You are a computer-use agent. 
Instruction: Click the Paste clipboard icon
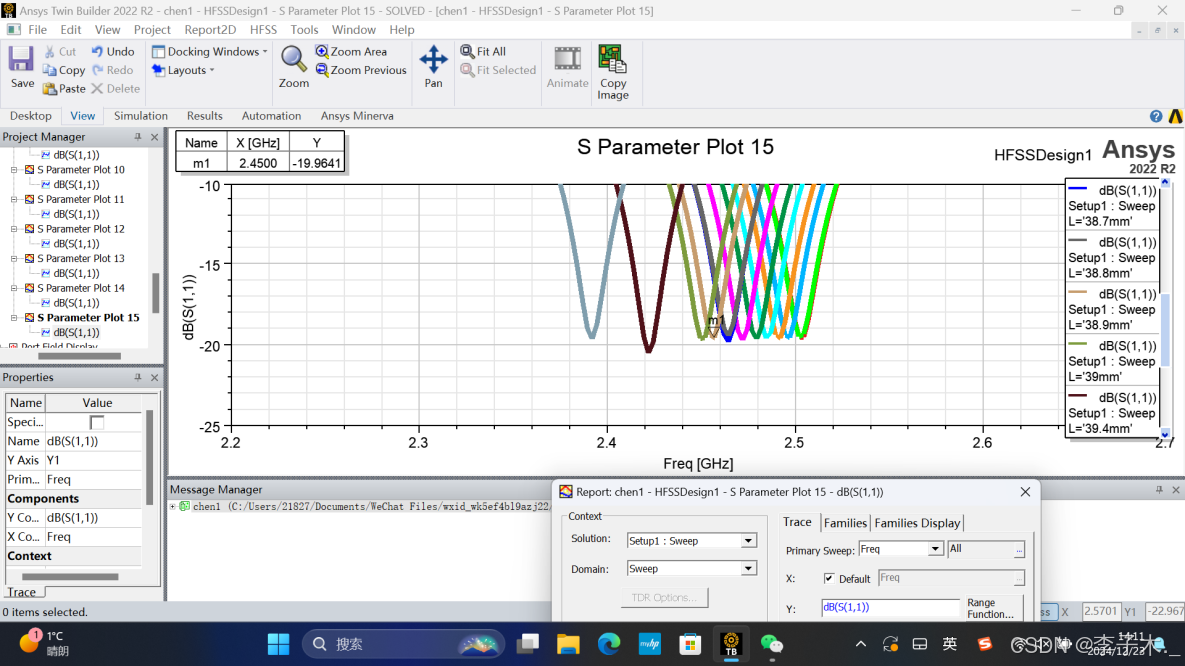tap(50, 88)
